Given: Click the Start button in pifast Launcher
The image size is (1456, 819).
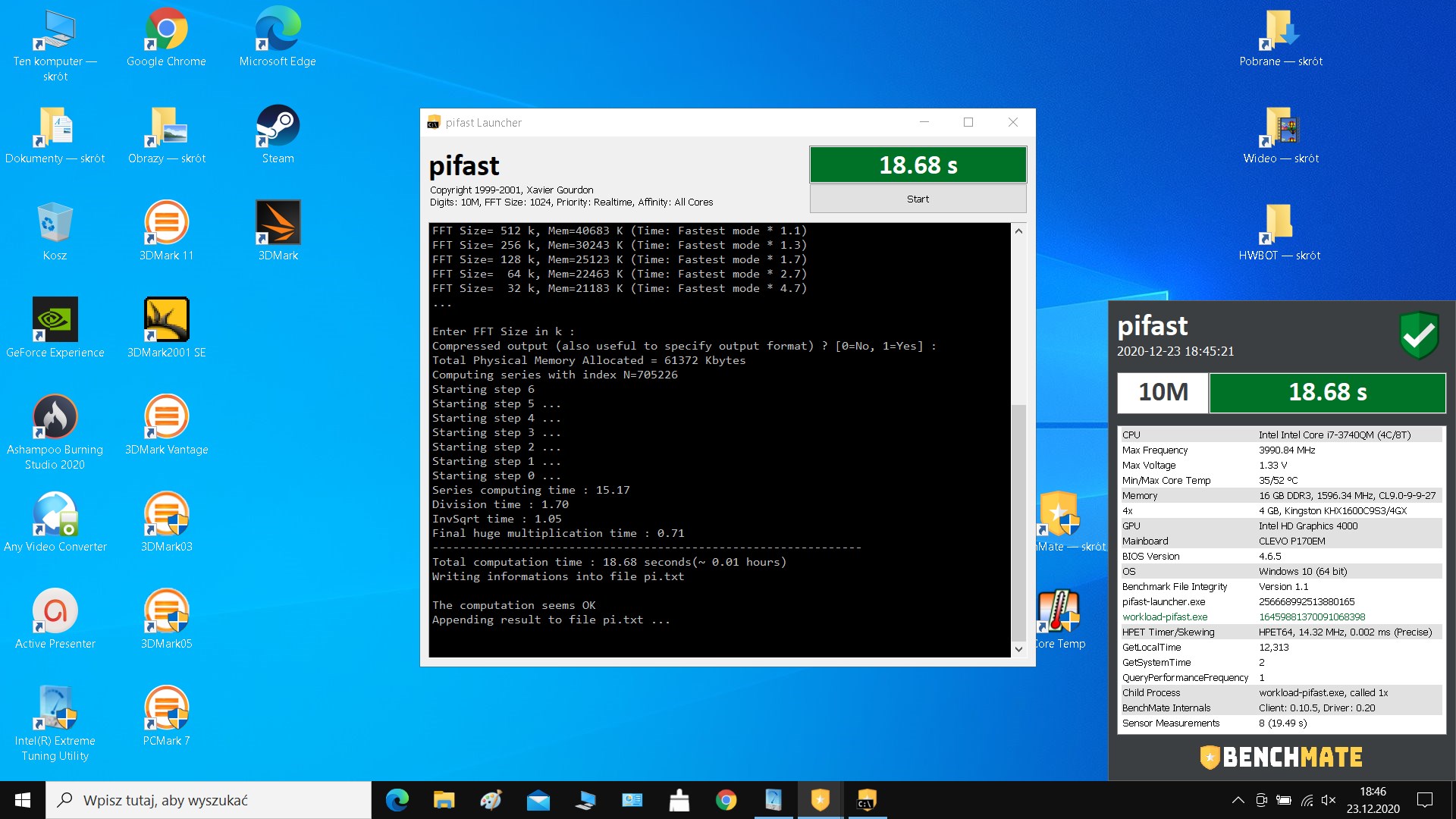Looking at the screenshot, I should pos(918,199).
